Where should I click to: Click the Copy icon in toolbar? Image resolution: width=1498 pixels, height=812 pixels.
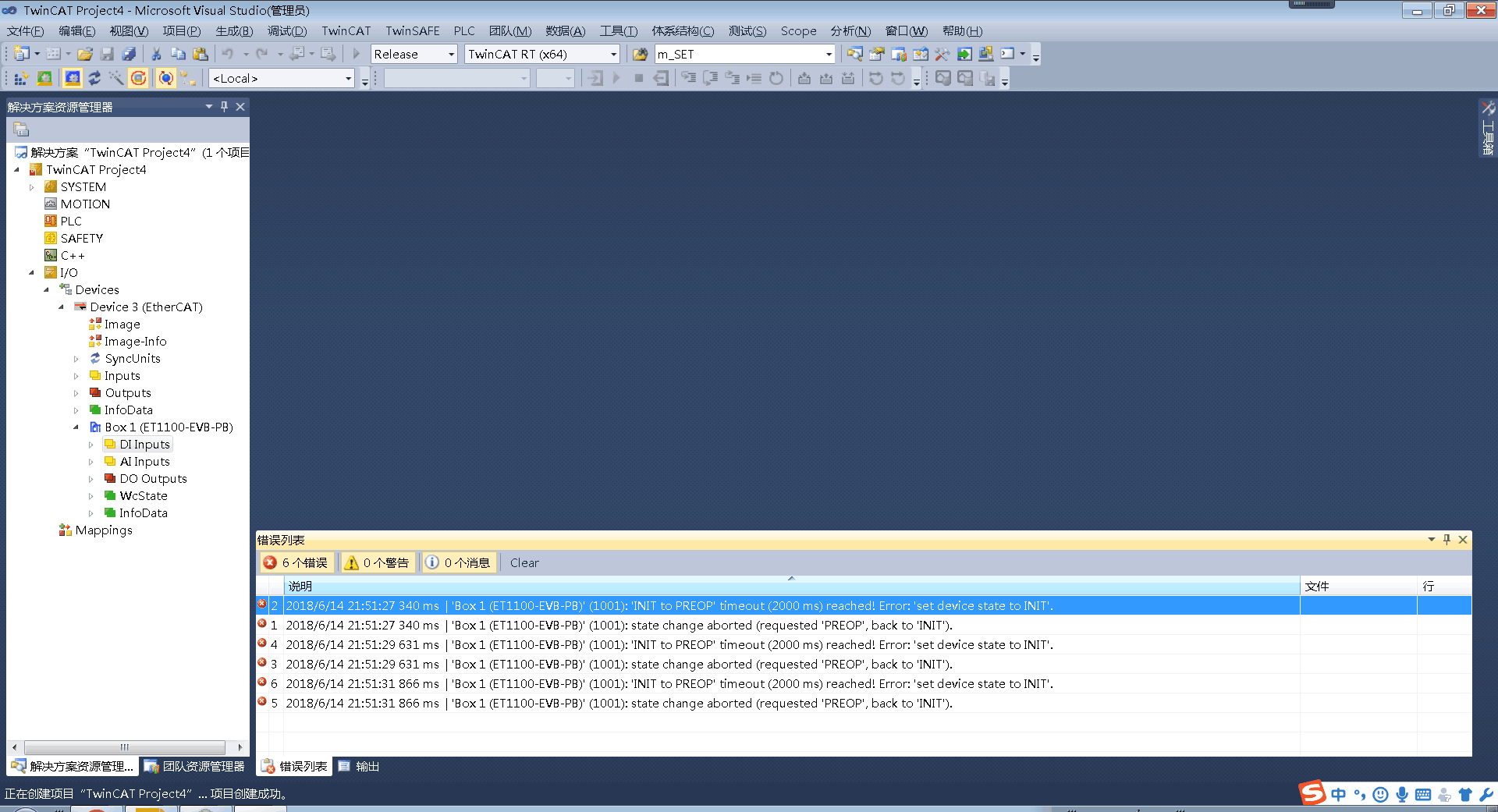tap(178, 54)
